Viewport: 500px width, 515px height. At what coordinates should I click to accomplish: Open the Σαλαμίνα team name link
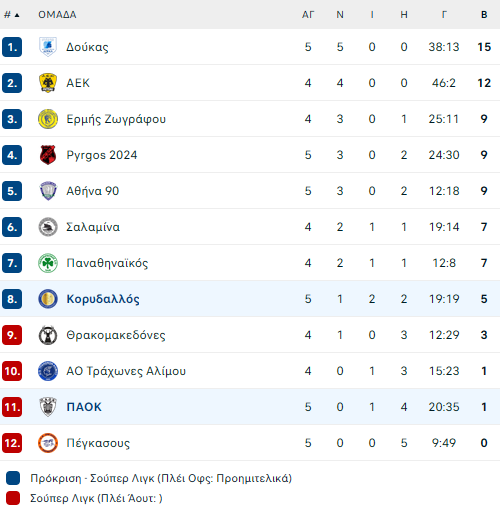[x=93, y=227]
